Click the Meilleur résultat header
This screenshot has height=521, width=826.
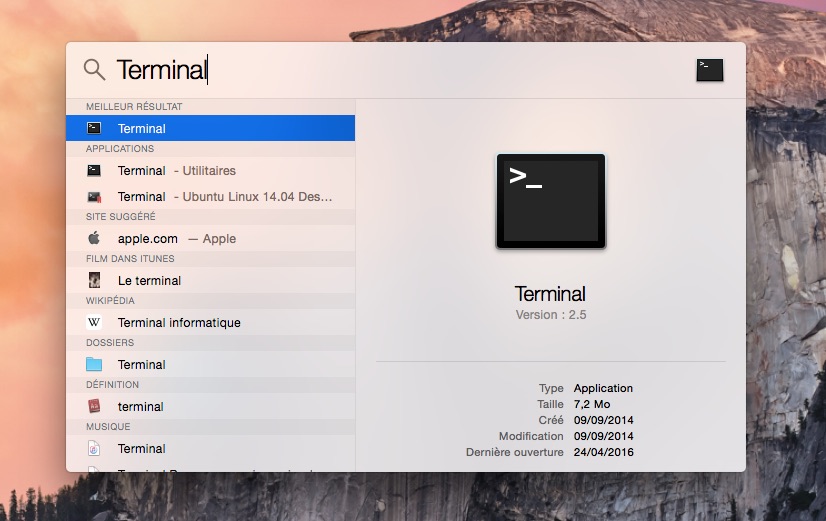pyautogui.click(x=134, y=107)
